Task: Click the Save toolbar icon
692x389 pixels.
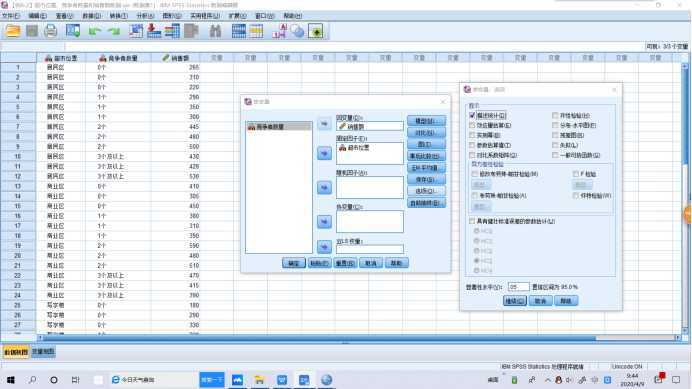Action: [x=32, y=31]
